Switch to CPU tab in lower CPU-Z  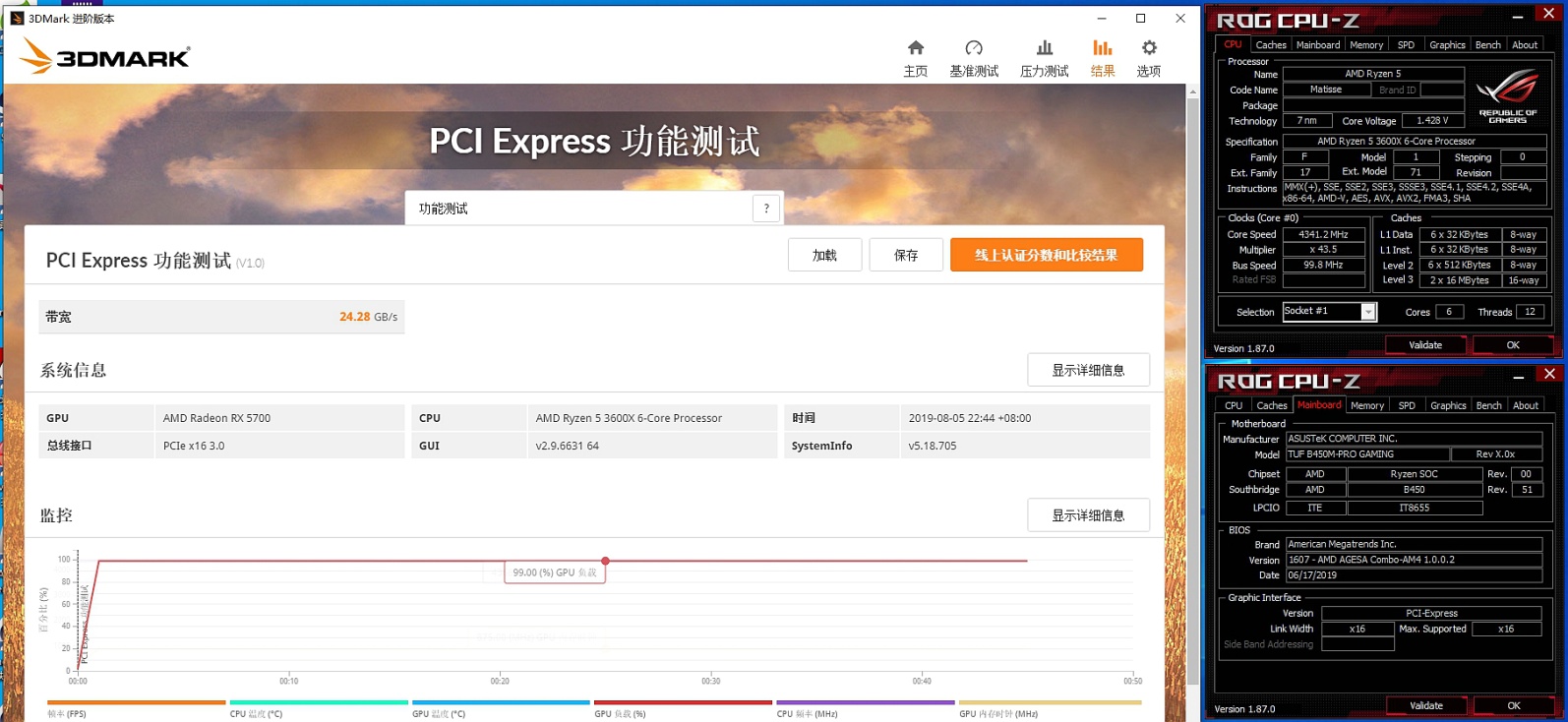point(1234,405)
